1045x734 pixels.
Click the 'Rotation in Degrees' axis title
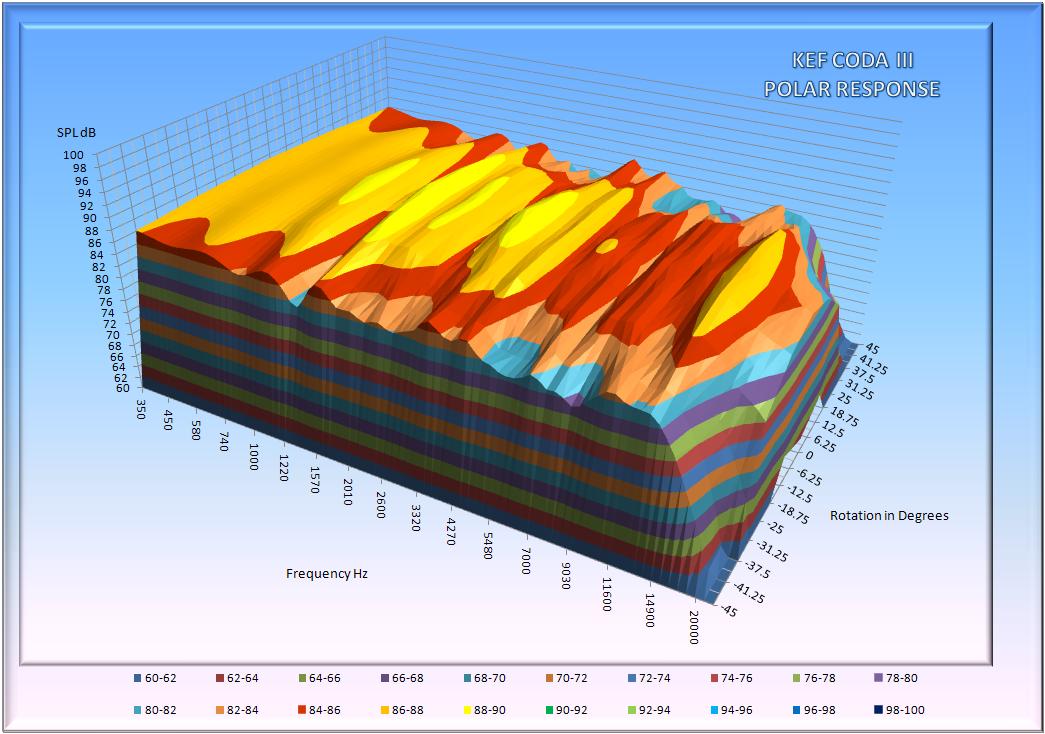(889, 515)
